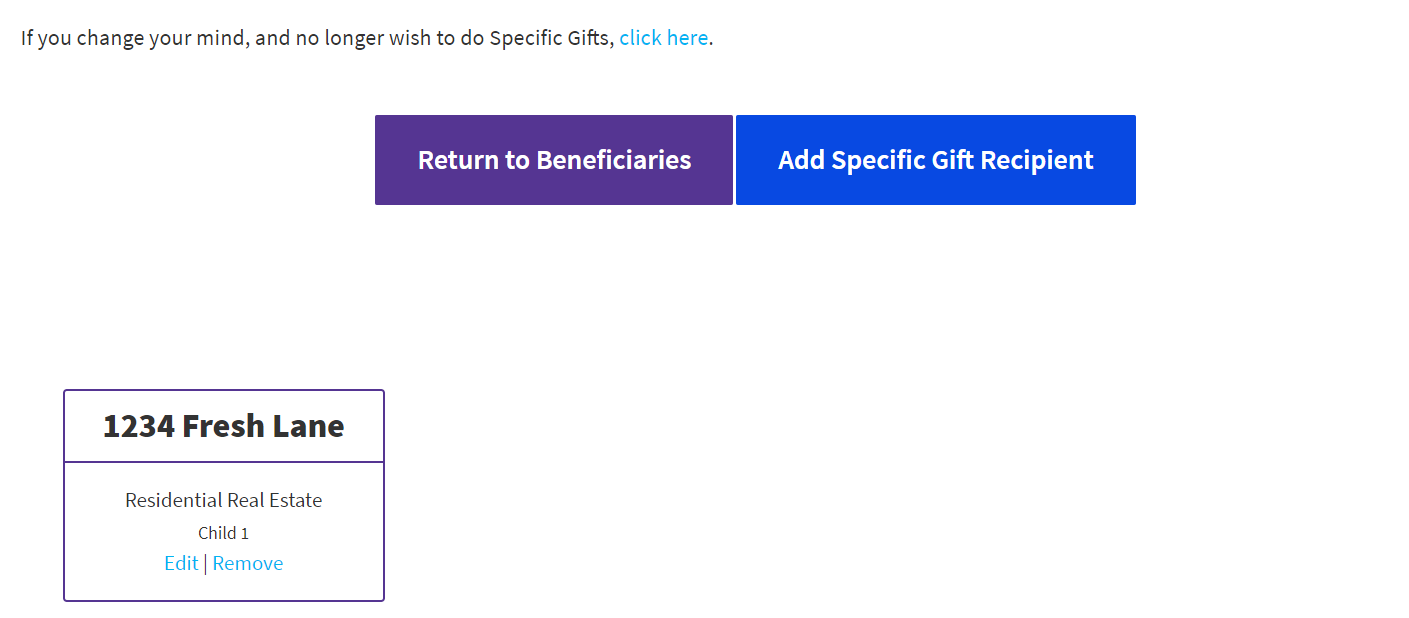This screenshot has height=618, width=1409.
Task: Add a new specific gift recipient
Action: (x=935, y=160)
